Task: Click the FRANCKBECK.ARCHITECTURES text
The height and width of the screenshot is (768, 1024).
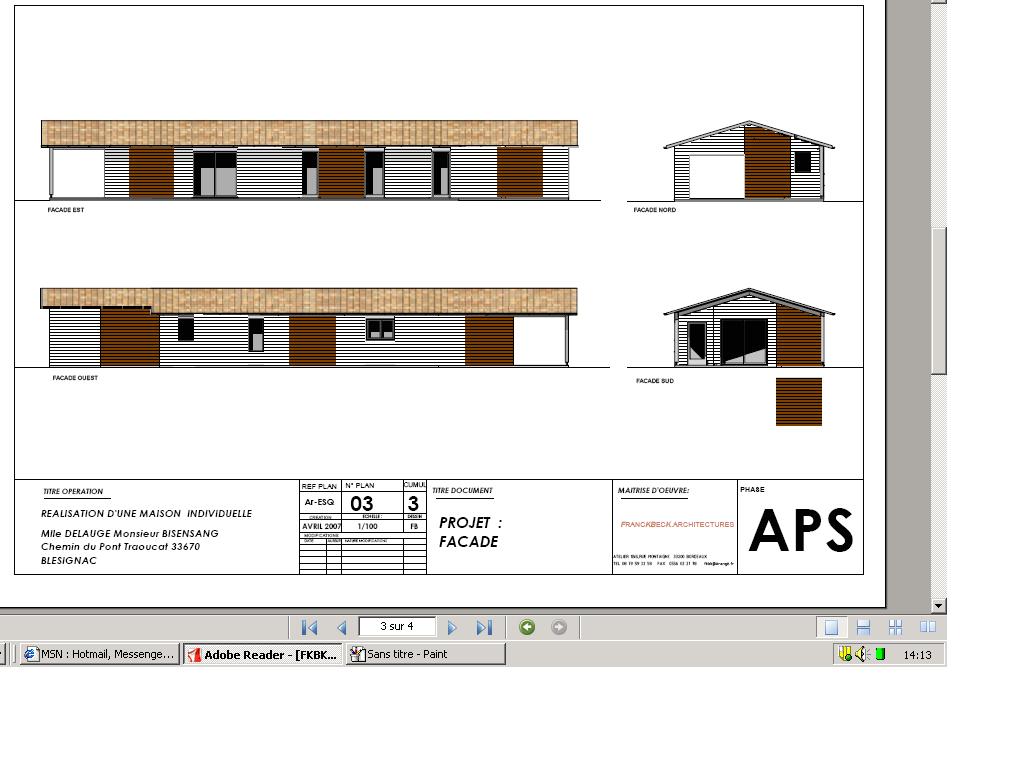Action: pyautogui.click(x=677, y=524)
